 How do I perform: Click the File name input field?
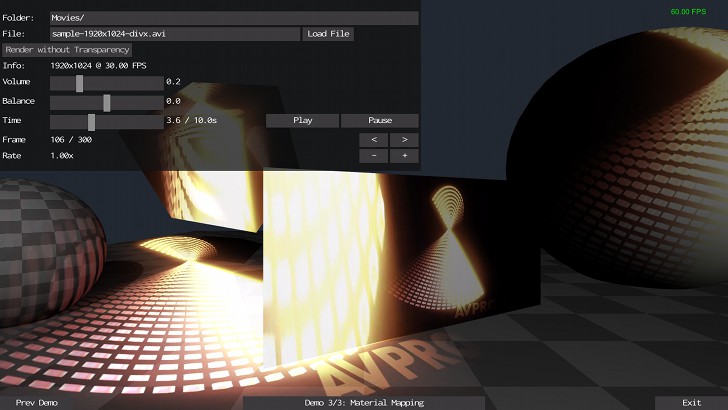(175, 34)
